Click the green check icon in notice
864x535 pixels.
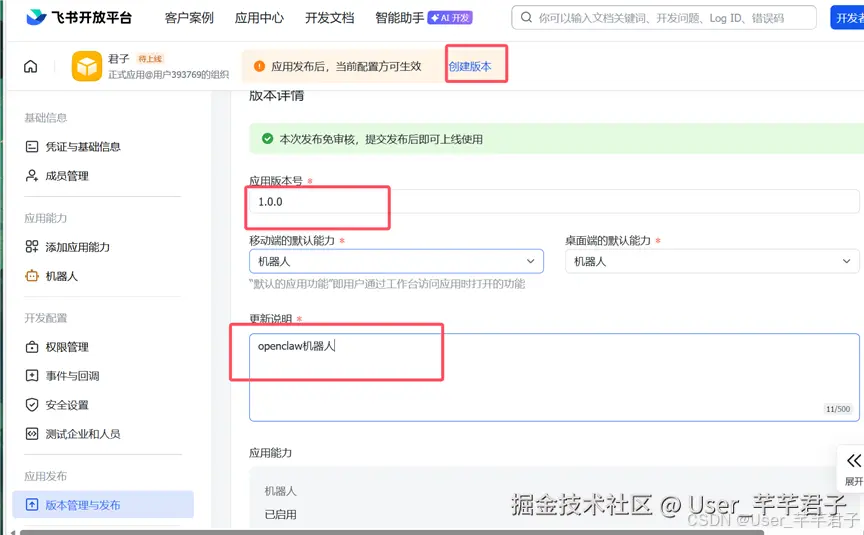point(267,139)
